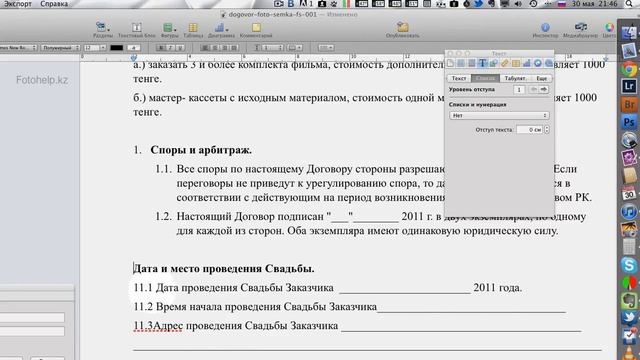Switch to the Текст tab in inspector
640x360 pixels.
(x=459, y=78)
